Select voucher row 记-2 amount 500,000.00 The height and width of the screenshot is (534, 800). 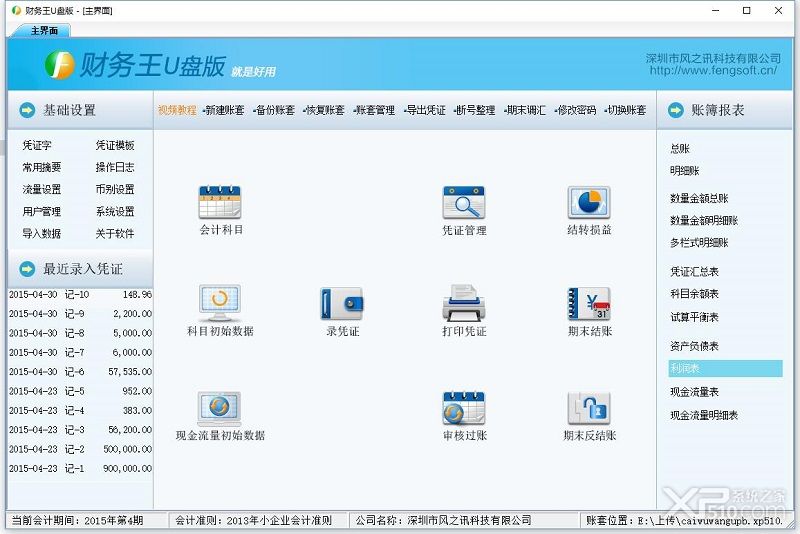[80, 449]
